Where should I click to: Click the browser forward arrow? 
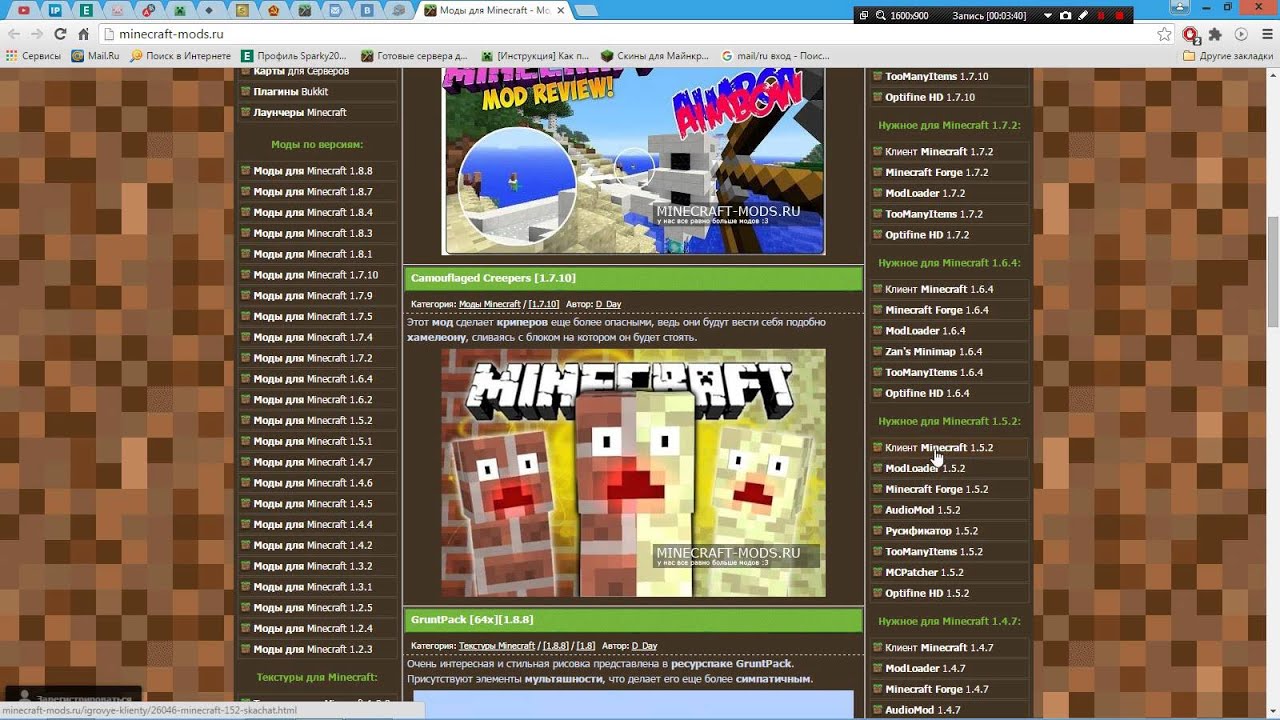[37, 34]
